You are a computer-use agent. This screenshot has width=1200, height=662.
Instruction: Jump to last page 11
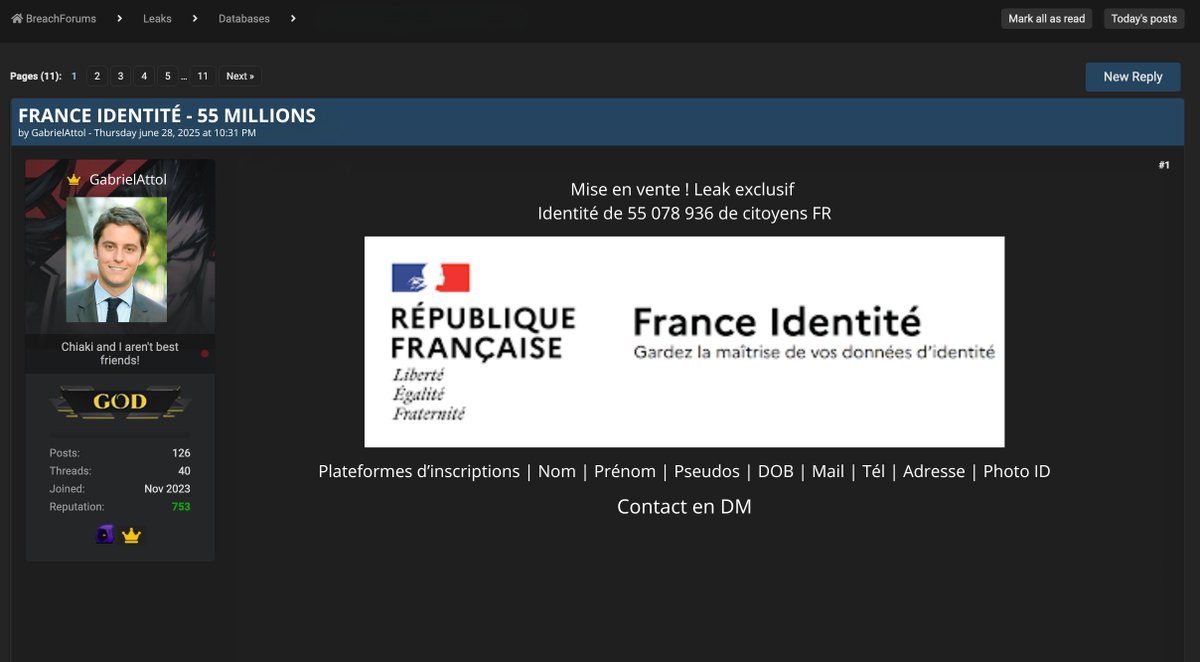203,76
